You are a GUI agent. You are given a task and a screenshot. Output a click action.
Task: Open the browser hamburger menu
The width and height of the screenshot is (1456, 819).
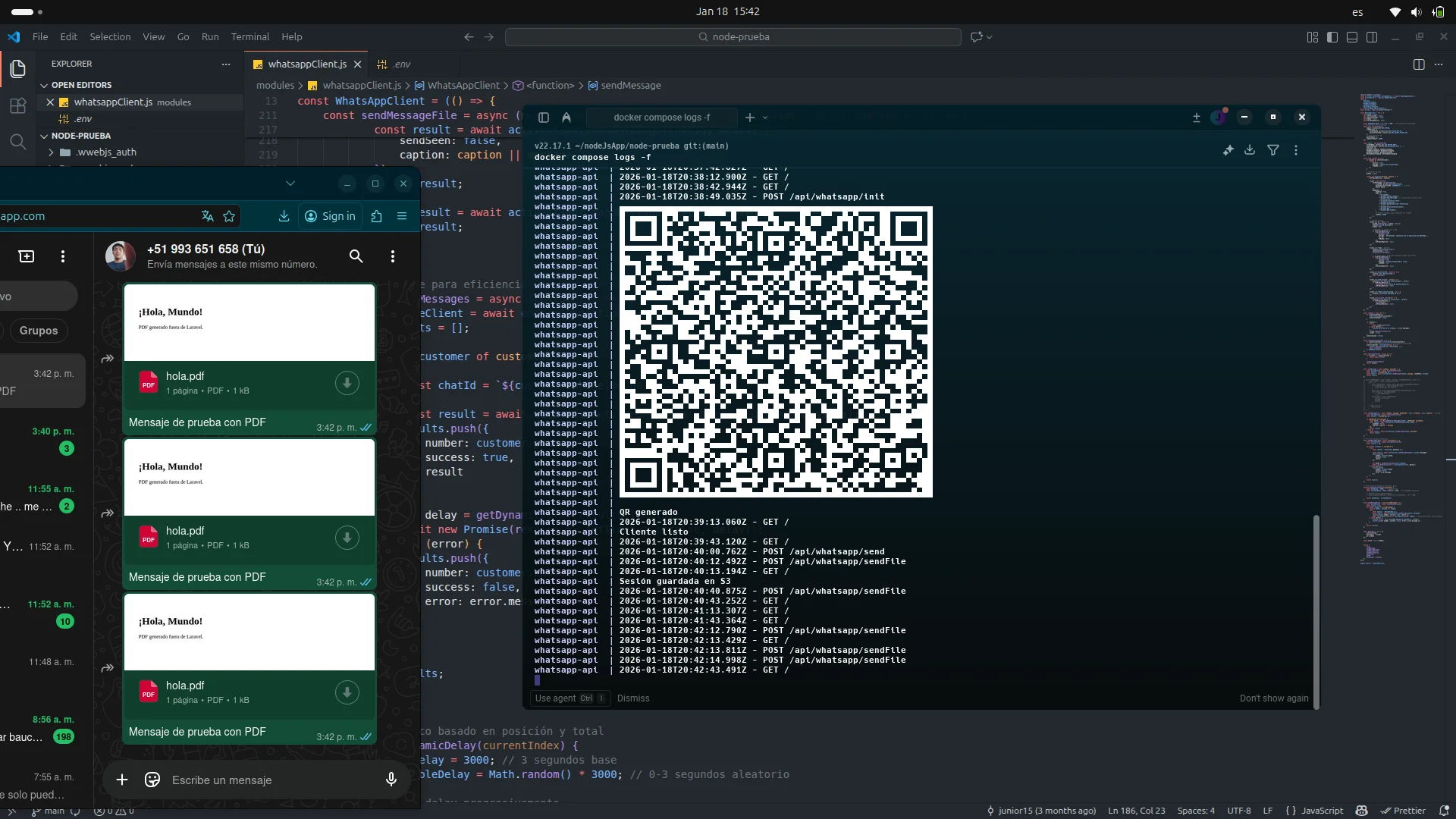point(402,216)
